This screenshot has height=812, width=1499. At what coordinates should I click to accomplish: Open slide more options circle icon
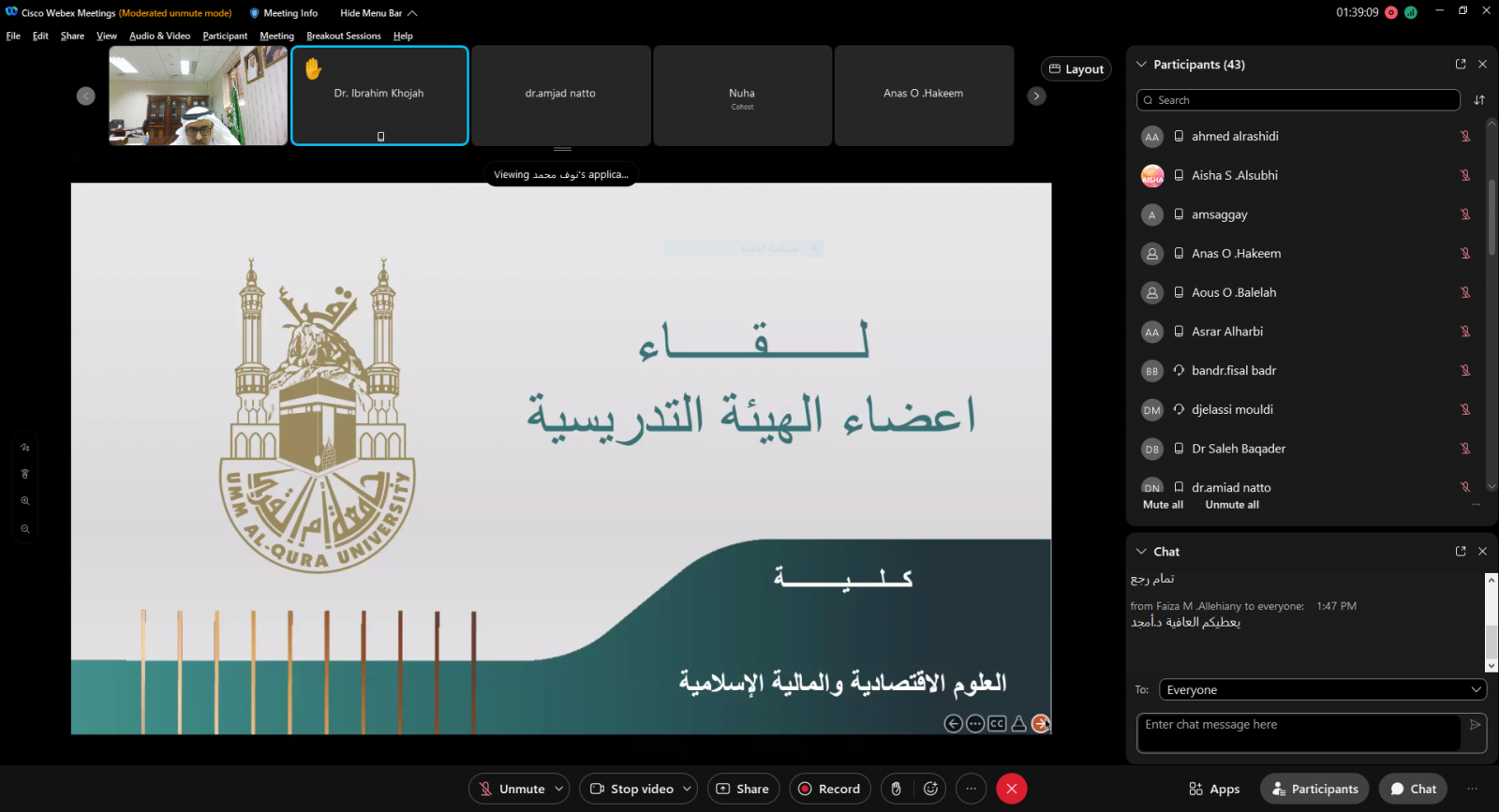coord(975,723)
